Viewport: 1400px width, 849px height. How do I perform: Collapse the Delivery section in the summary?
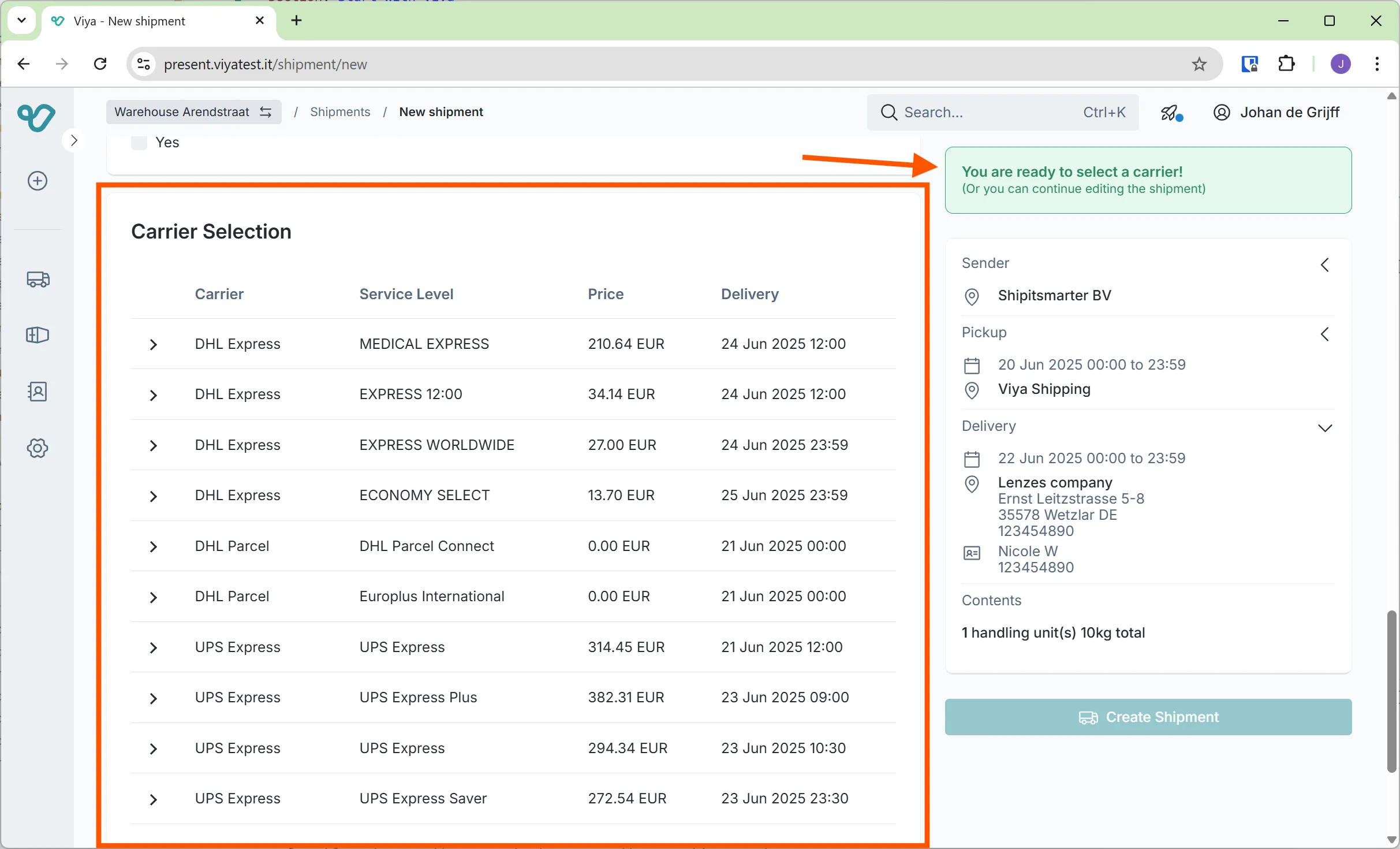click(x=1324, y=428)
